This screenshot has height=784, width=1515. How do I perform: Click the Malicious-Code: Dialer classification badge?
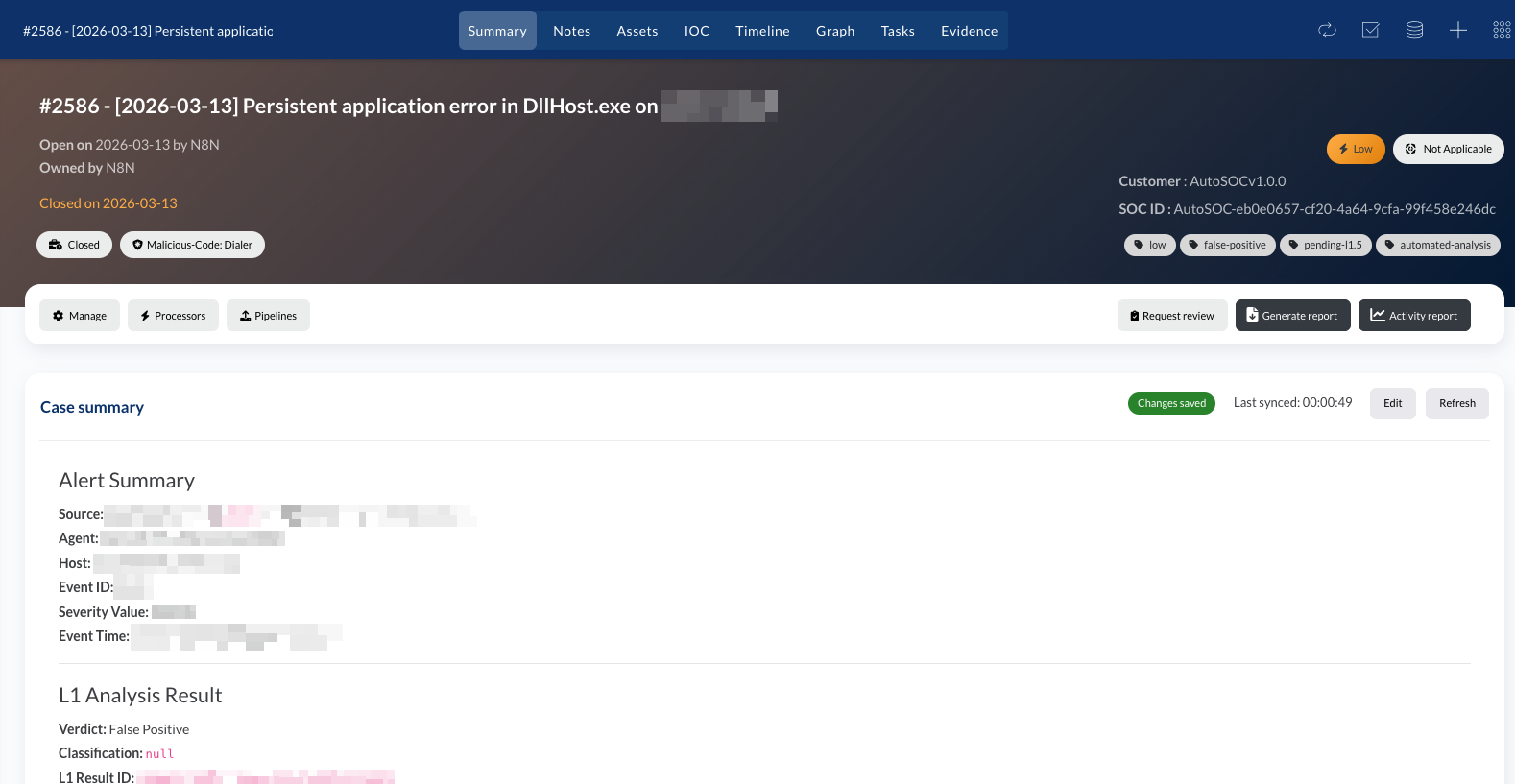tap(192, 245)
